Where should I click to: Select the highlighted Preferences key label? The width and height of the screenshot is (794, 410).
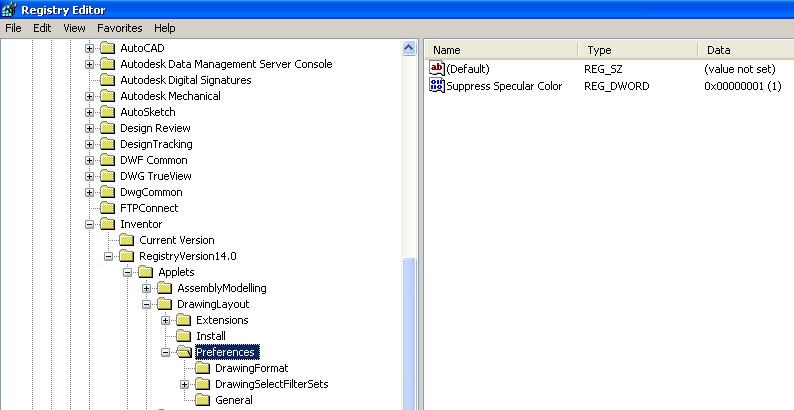[x=227, y=352]
